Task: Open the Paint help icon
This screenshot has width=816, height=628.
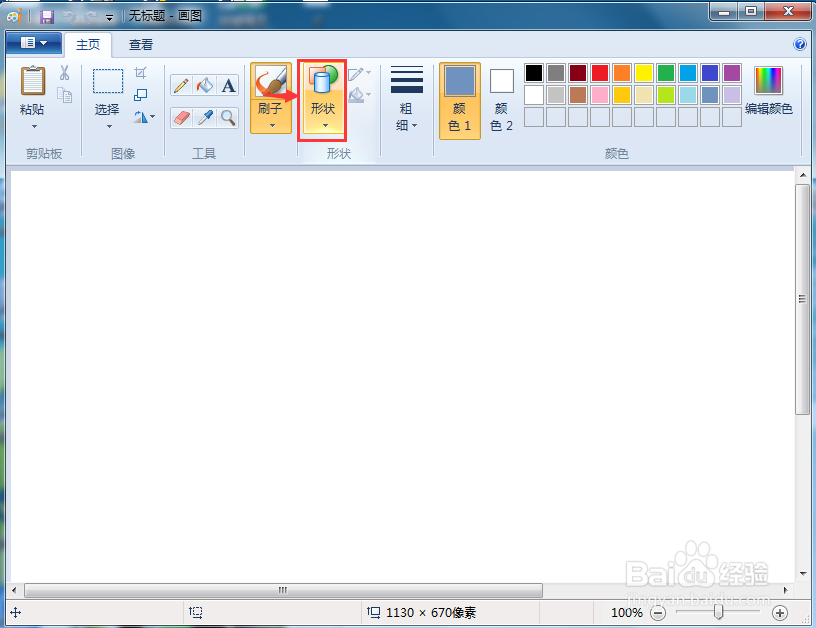Action: (799, 44)
